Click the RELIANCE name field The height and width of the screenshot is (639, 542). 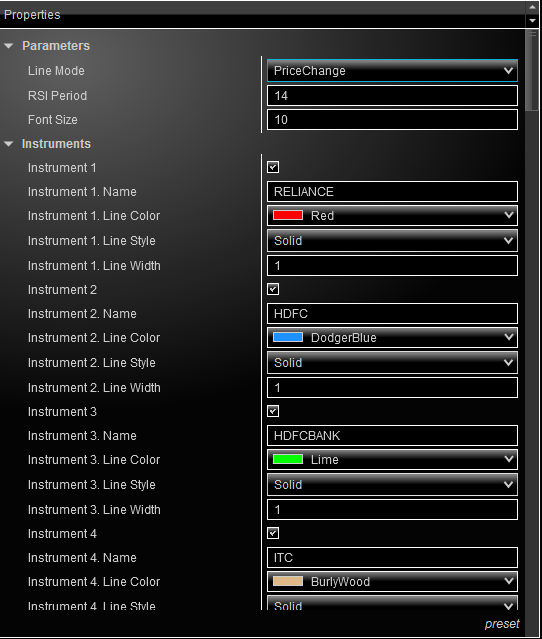point(392,192)
